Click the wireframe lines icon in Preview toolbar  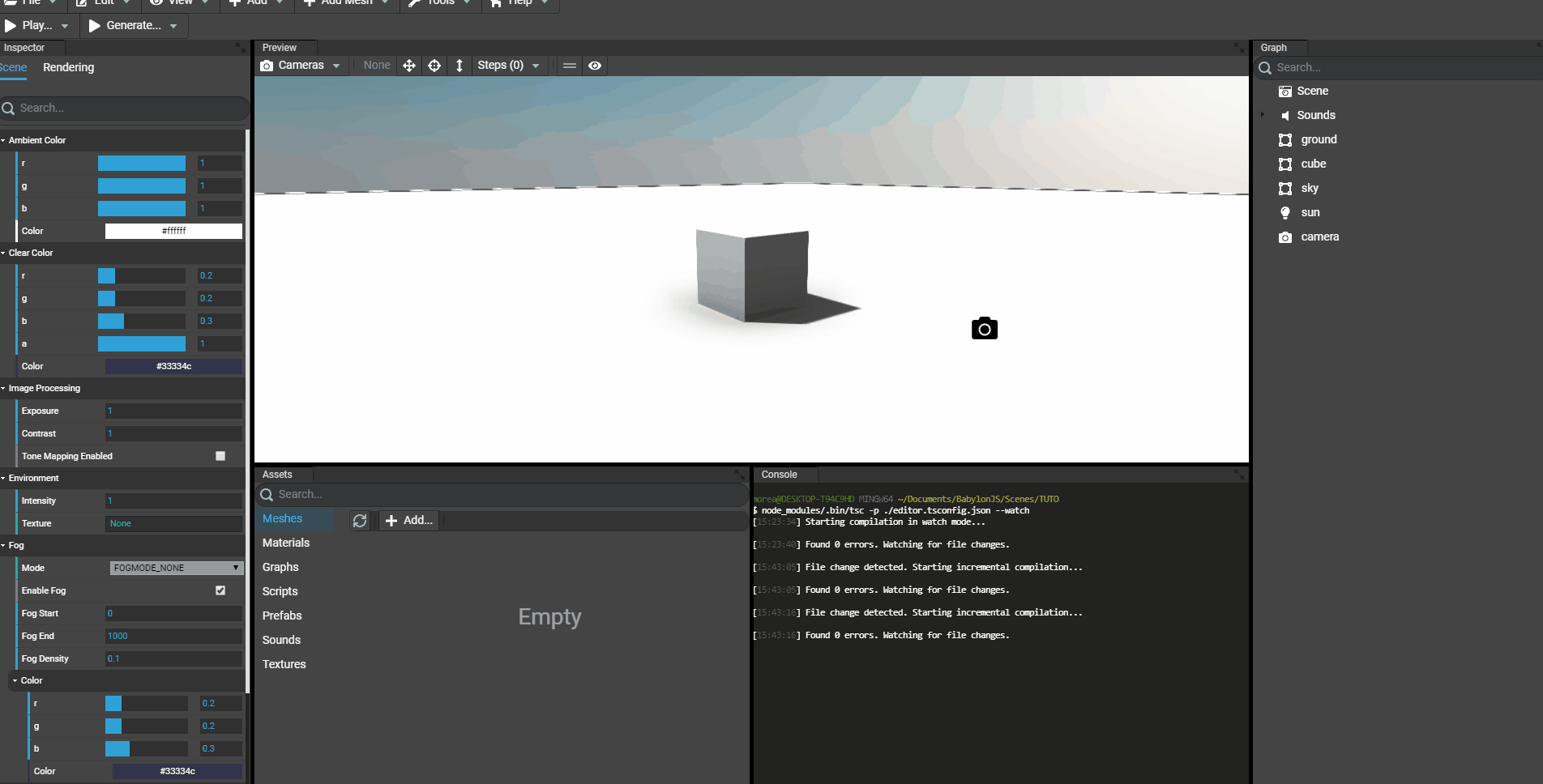(570, 66)
